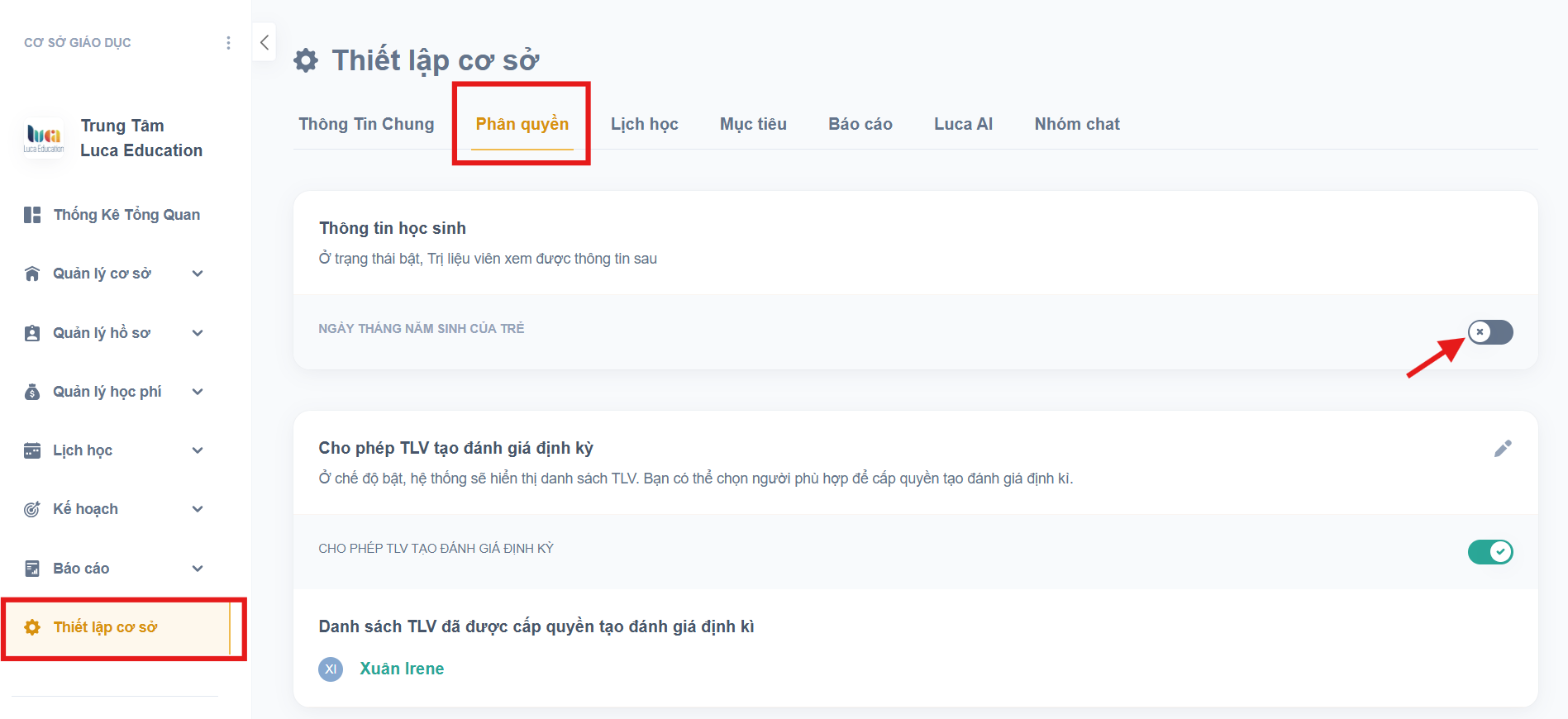Switch to the Luca AI tab
This screenshot has width=1568, height=719.
click(x=963, y=124)
